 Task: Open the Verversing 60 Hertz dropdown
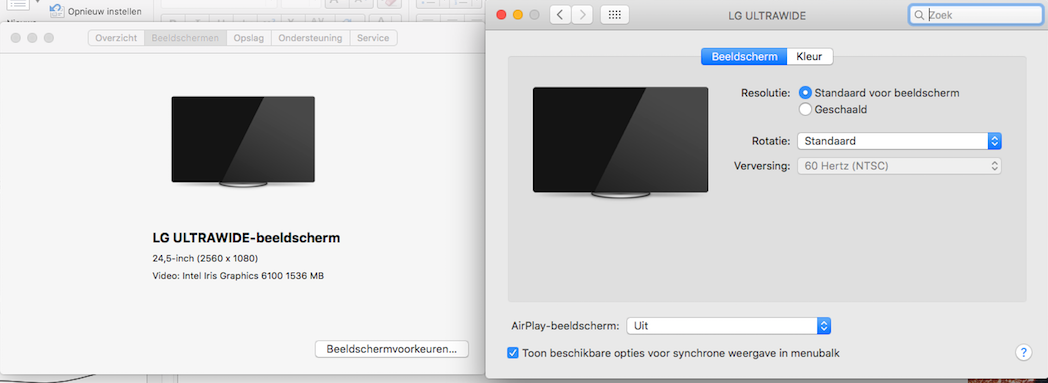(899, 166)
